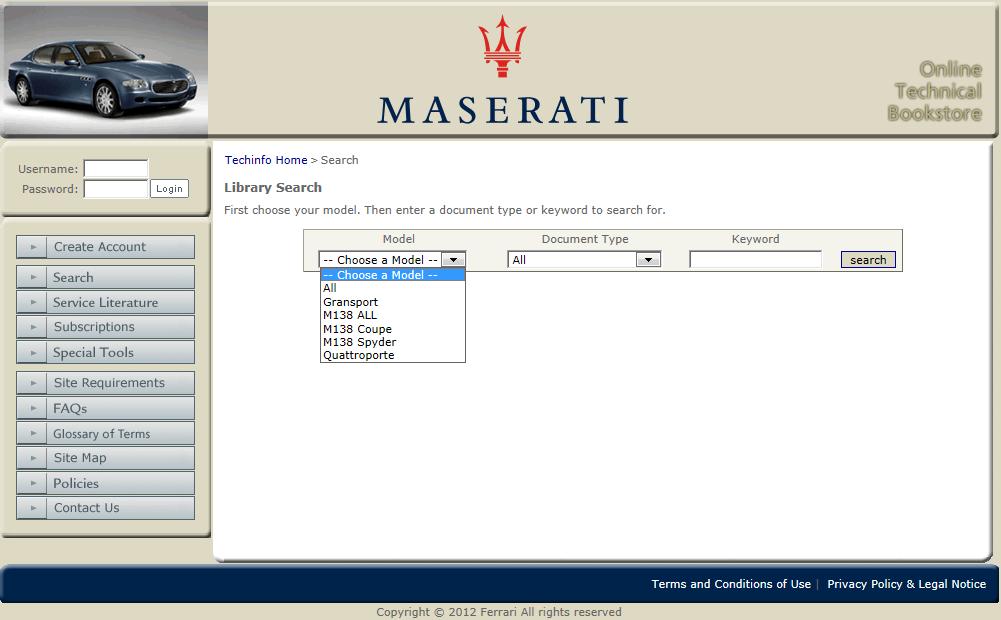Click the 'Document Type' column label
The width and height of the screenshot is (1001, 620).
585,239
